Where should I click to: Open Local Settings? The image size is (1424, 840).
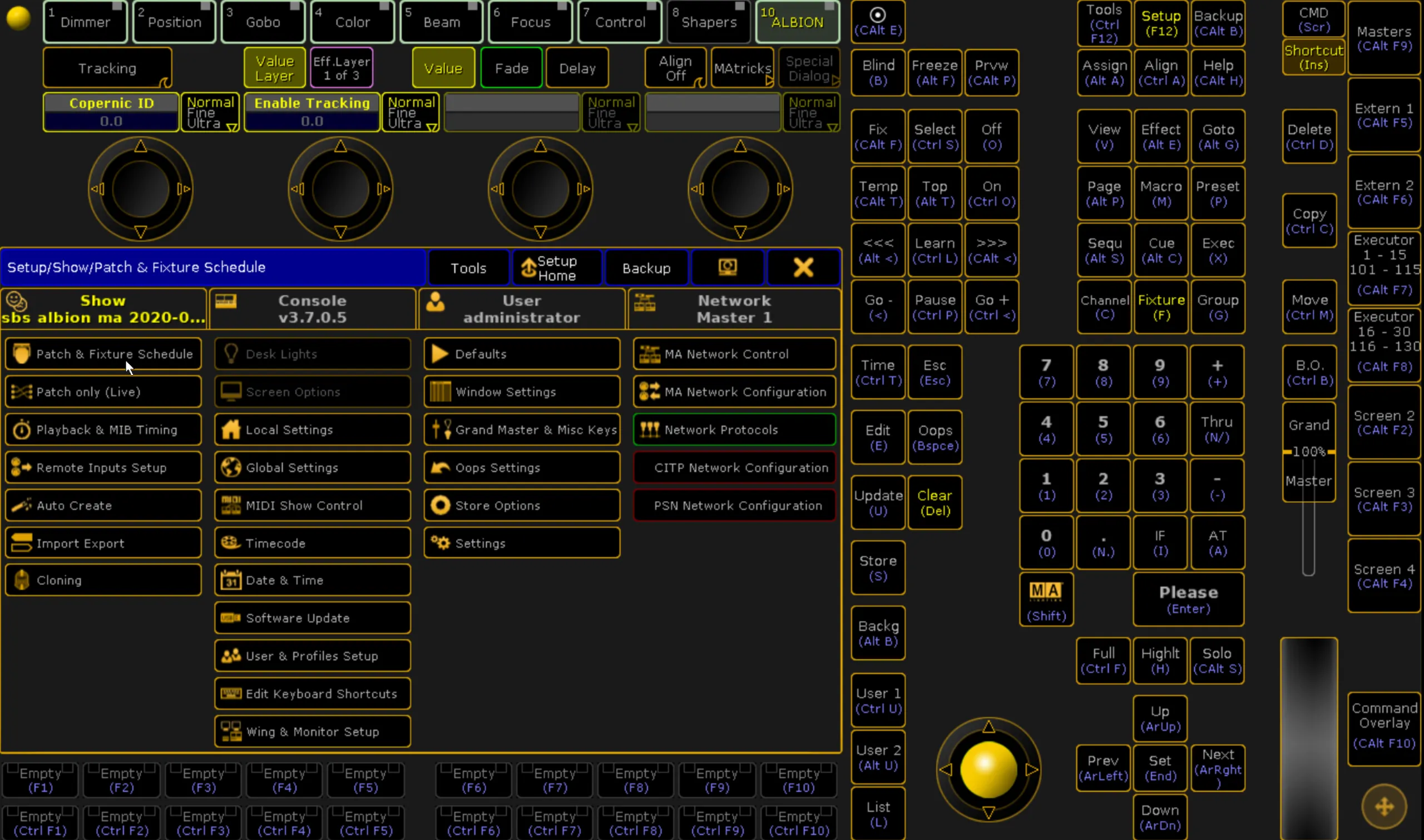point(313,429)
